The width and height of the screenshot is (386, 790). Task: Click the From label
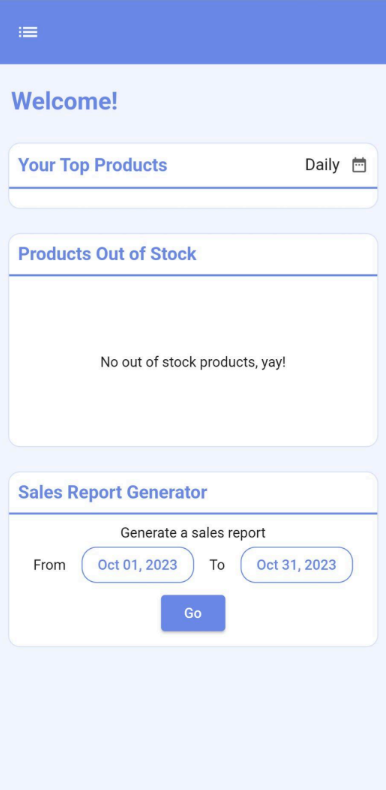pos(49,565)
